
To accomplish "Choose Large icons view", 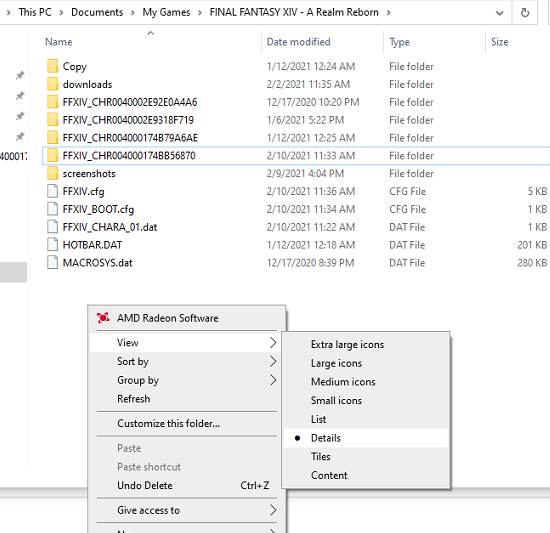I will click(365, 363).
